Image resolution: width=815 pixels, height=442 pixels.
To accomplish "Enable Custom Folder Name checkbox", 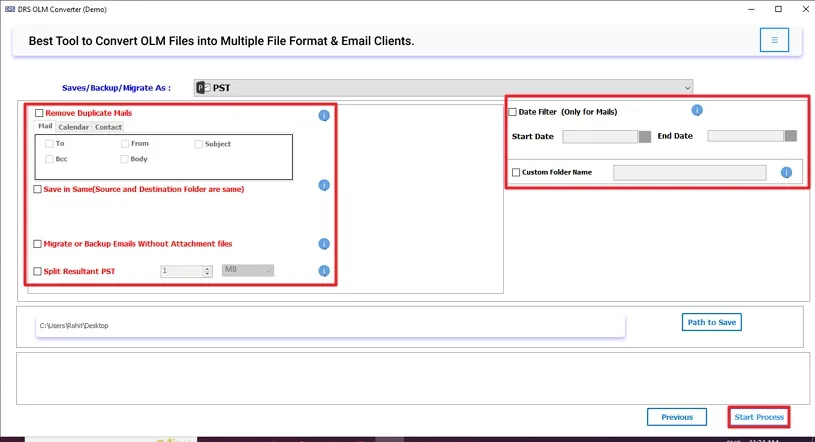I will coord(516,172).
